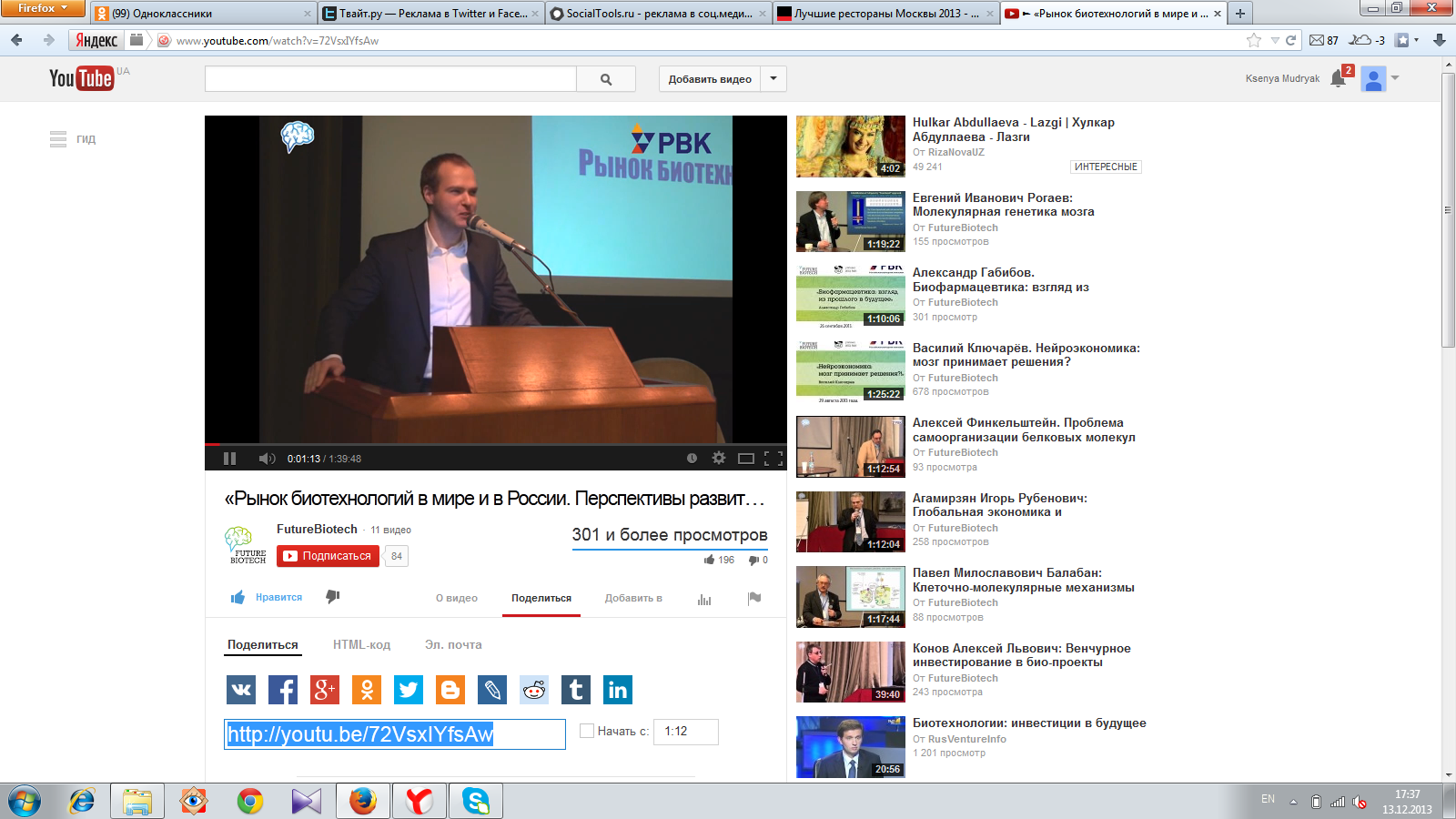Expand the 'Добавить видео' dropdown arrow
The width and height of the screenshot is (1456, 819).
(x=773, y=79)
